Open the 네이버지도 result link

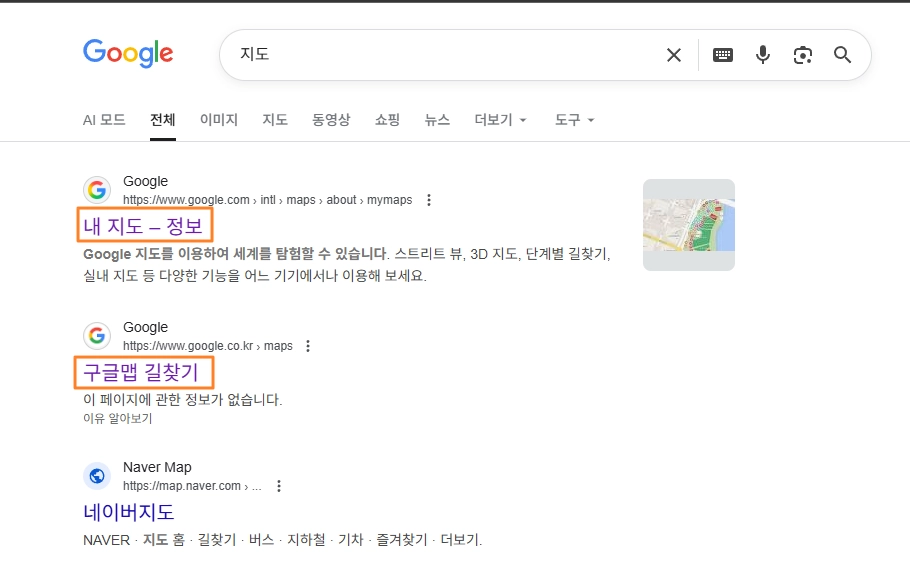129,512
